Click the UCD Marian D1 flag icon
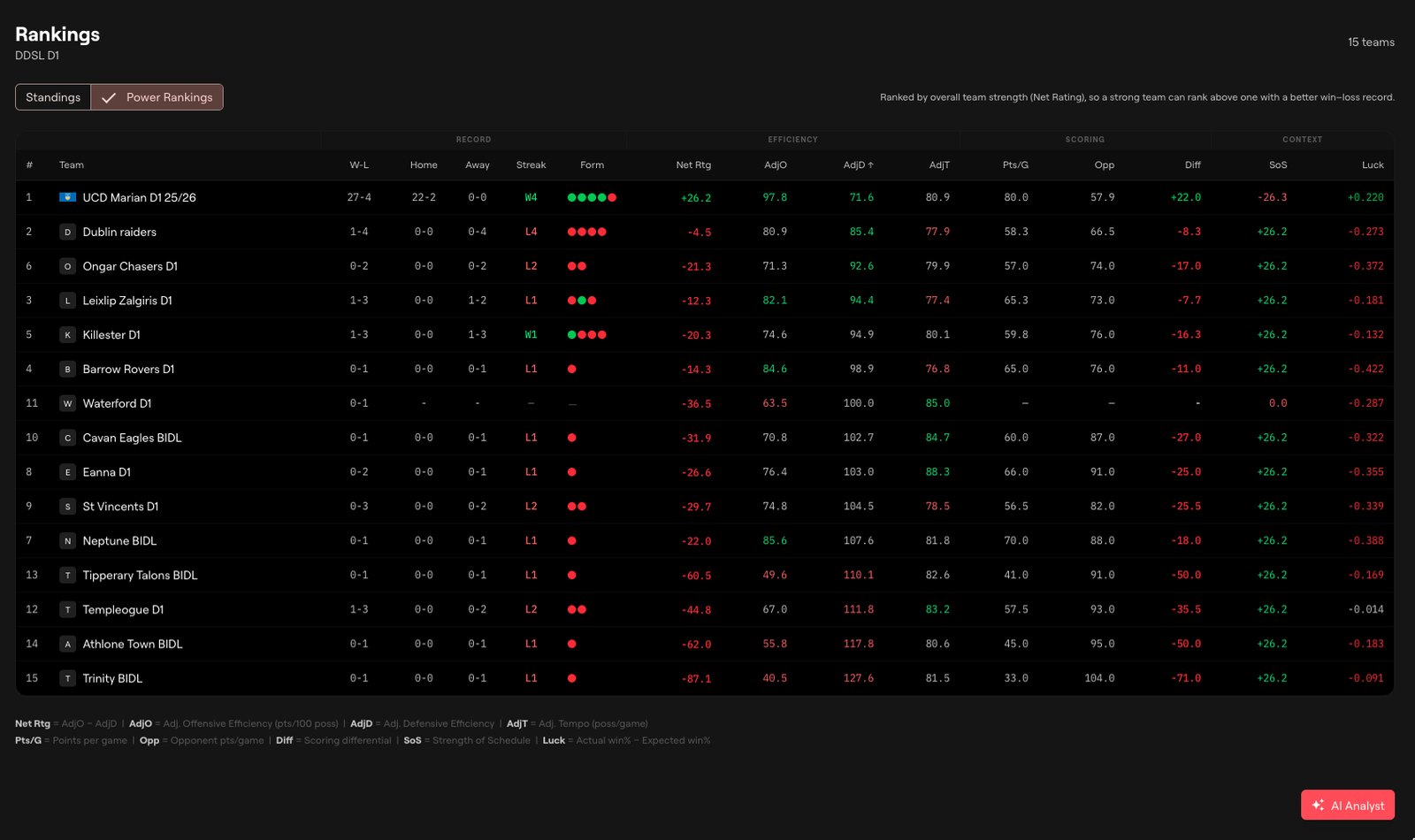The image size is (1415, 840). pyautogui.click(x=67, y=197)
